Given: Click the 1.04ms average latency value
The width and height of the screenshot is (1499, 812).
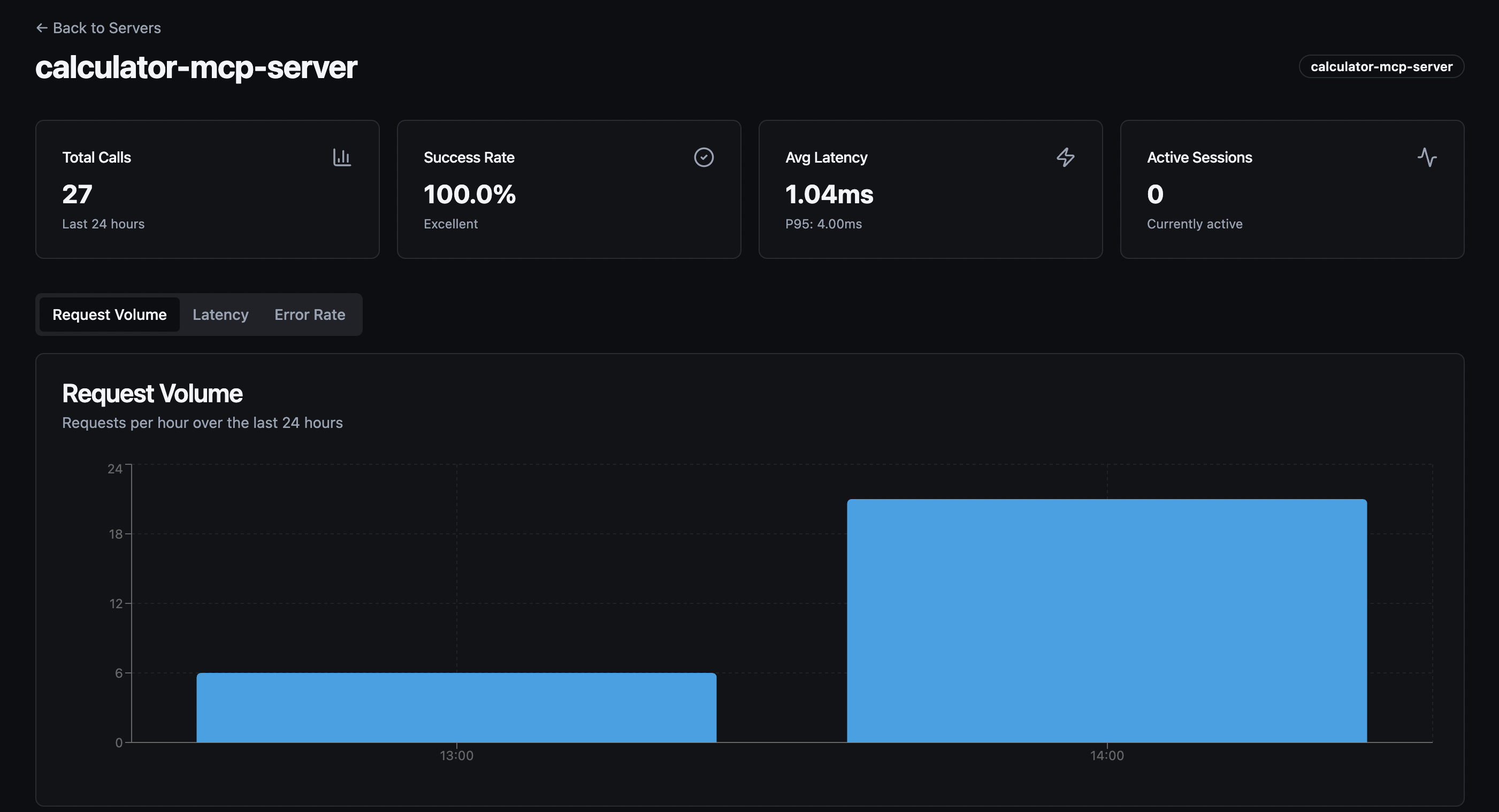Looking at the screenshot, I should (829, 194).
